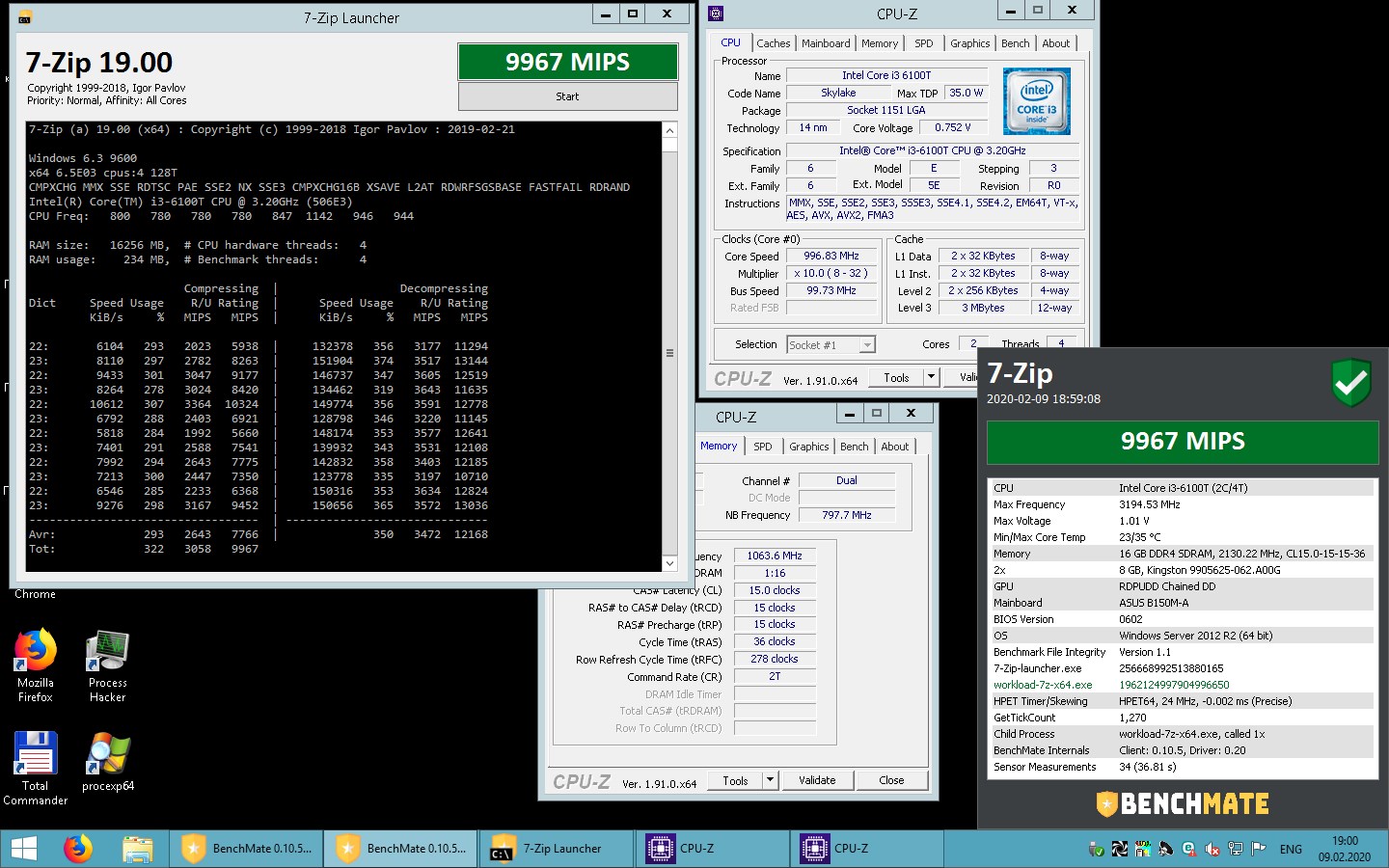Open About tab in top CPU-Z window
The image size is (1389, 868).
pyautogui.click(x=1056, y=43)
